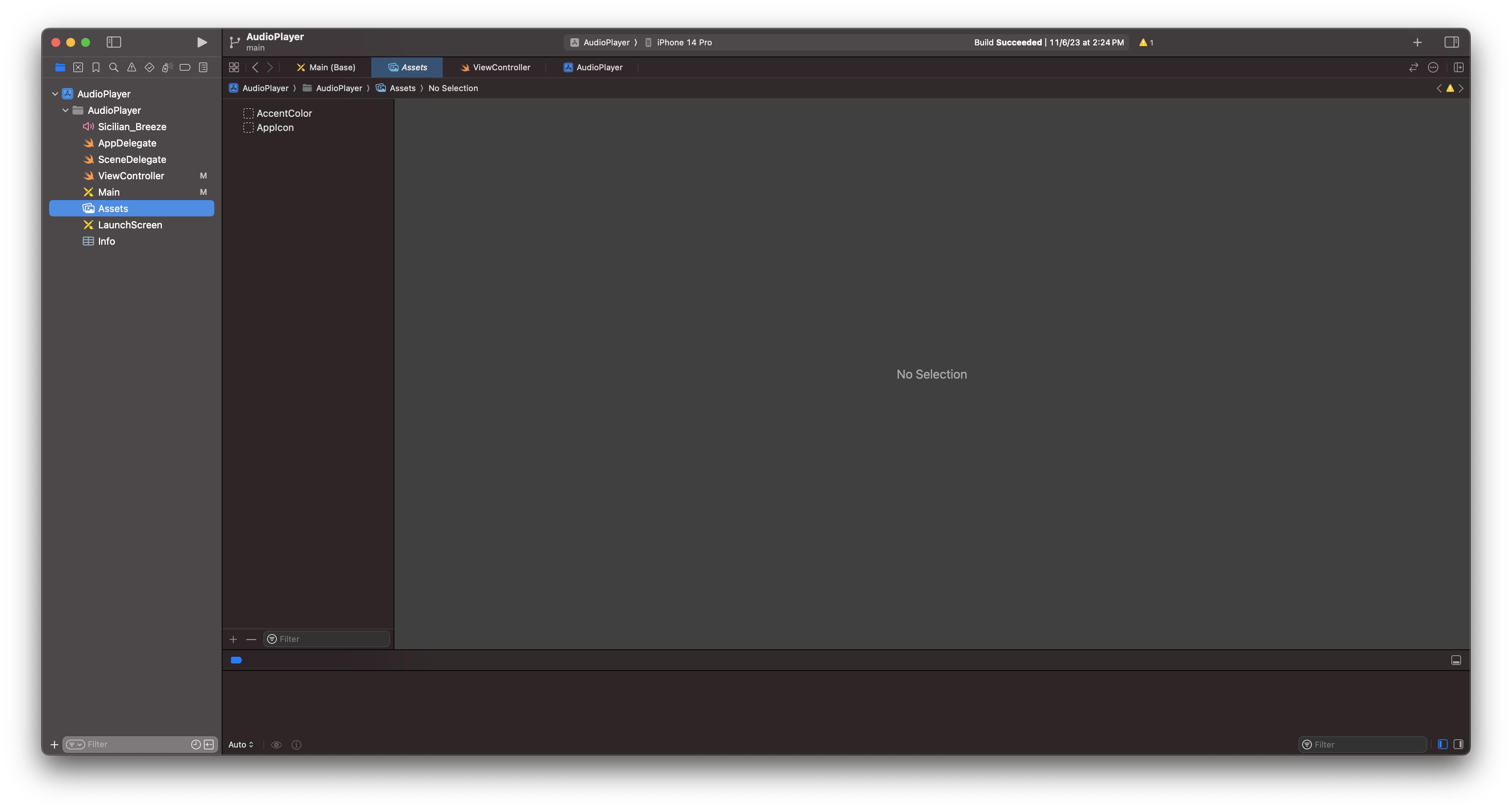Switch to the Main (Base) tab

click(326, 67)
